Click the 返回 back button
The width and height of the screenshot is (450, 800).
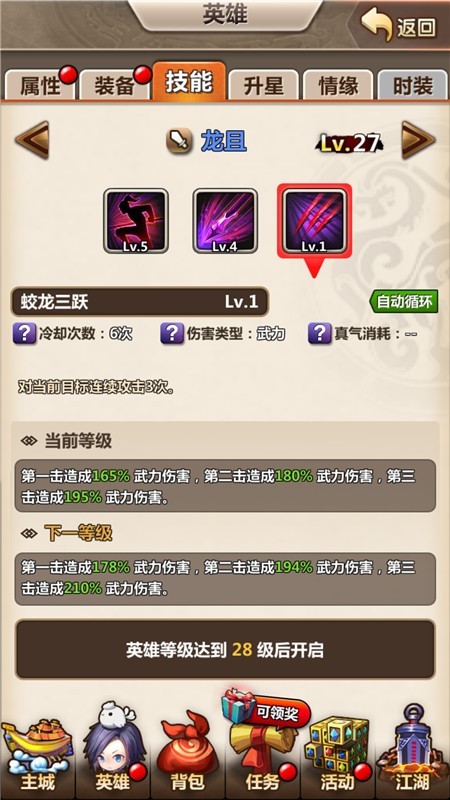tap(399, 27)
